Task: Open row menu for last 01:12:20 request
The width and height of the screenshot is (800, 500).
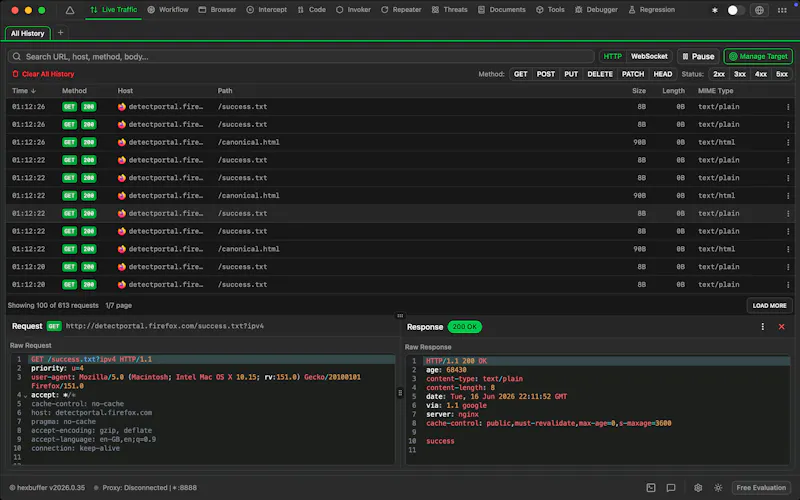Action: (788, 285)
